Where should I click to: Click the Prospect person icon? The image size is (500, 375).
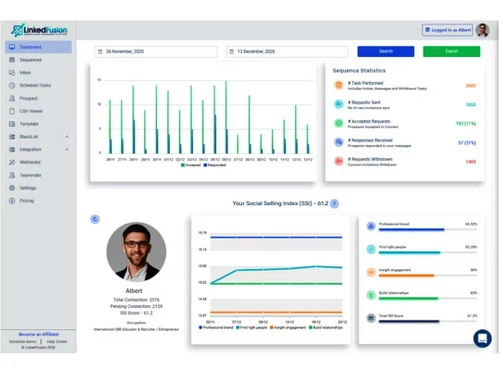(x=12, y=98)
